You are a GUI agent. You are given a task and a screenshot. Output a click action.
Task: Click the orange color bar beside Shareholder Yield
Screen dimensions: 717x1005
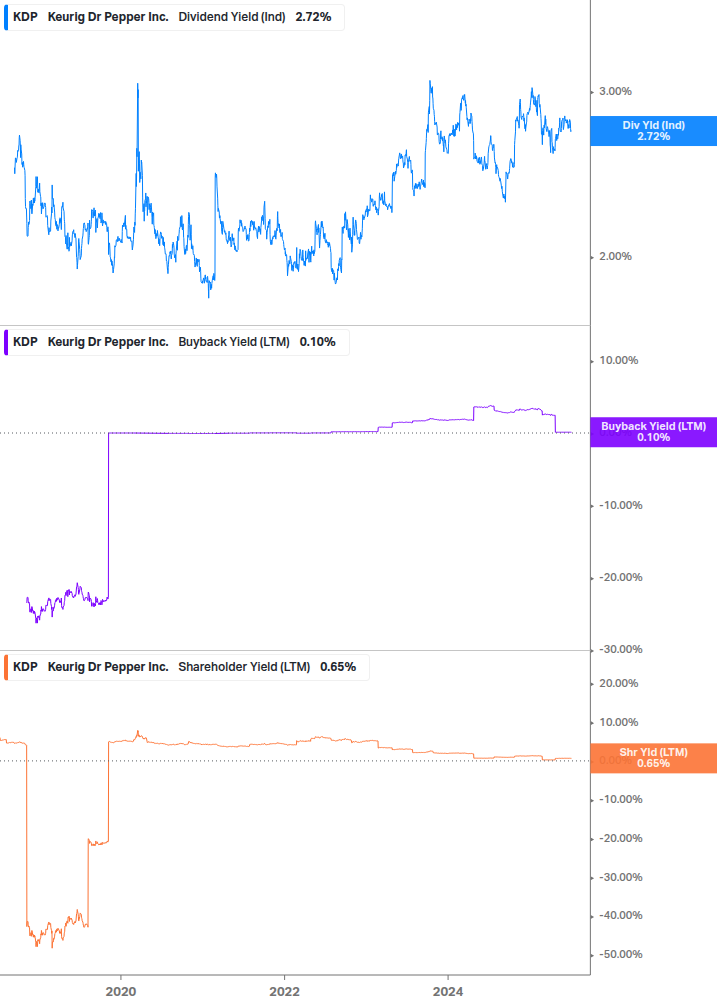click(x=6, y=667)
